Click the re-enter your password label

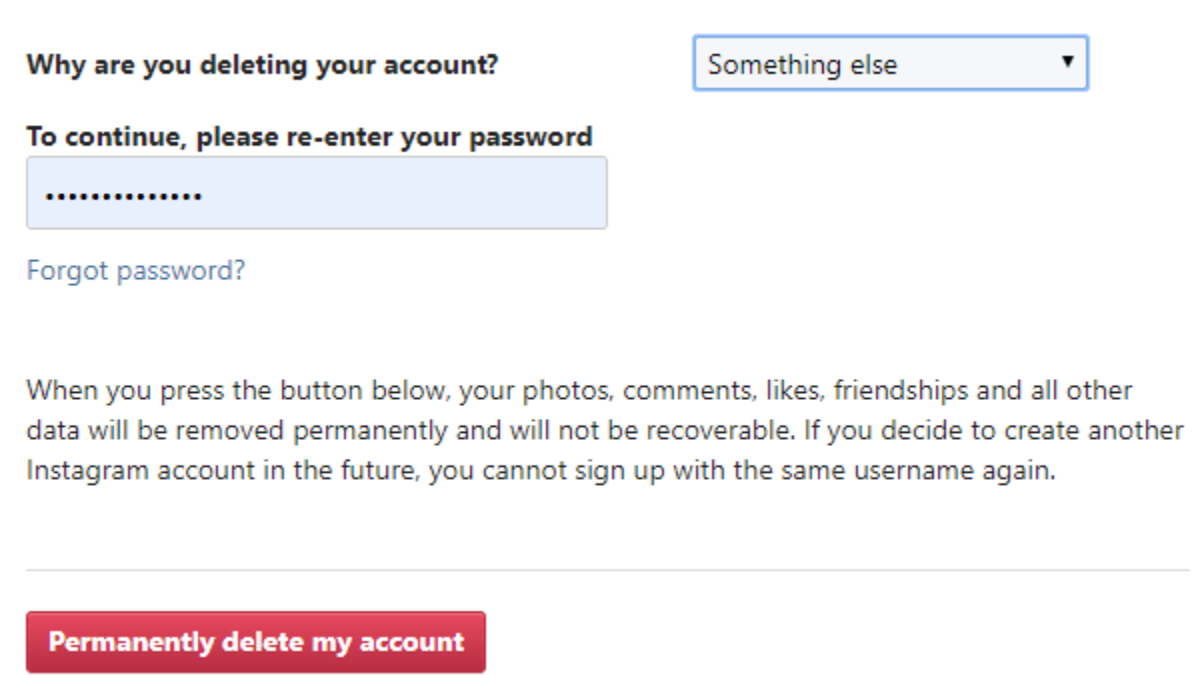point(309,136)
